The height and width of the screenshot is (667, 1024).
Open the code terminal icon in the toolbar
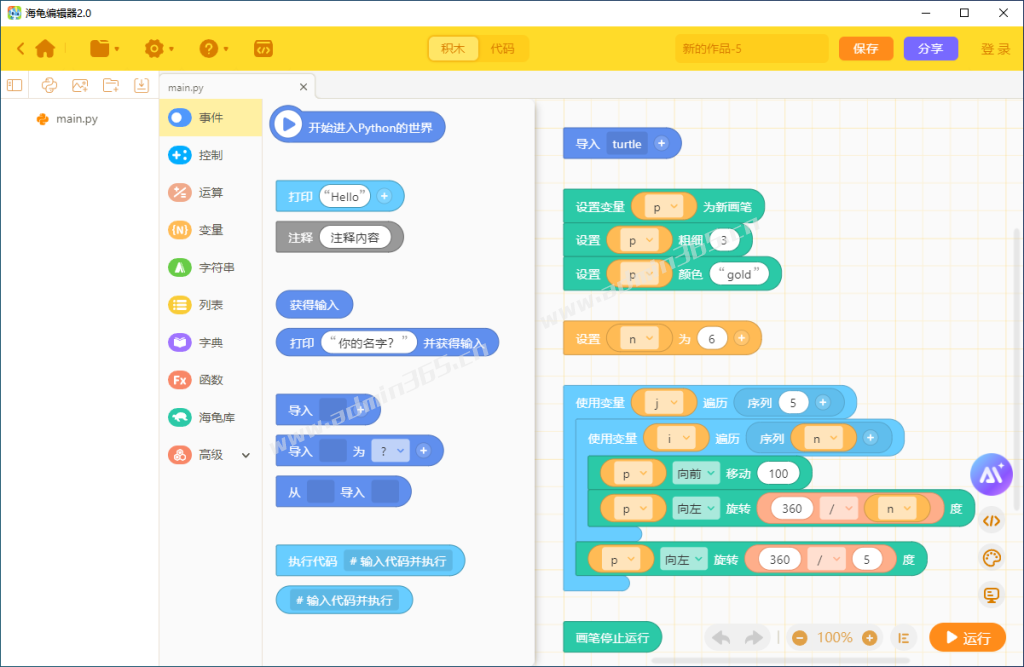point(263,48)
